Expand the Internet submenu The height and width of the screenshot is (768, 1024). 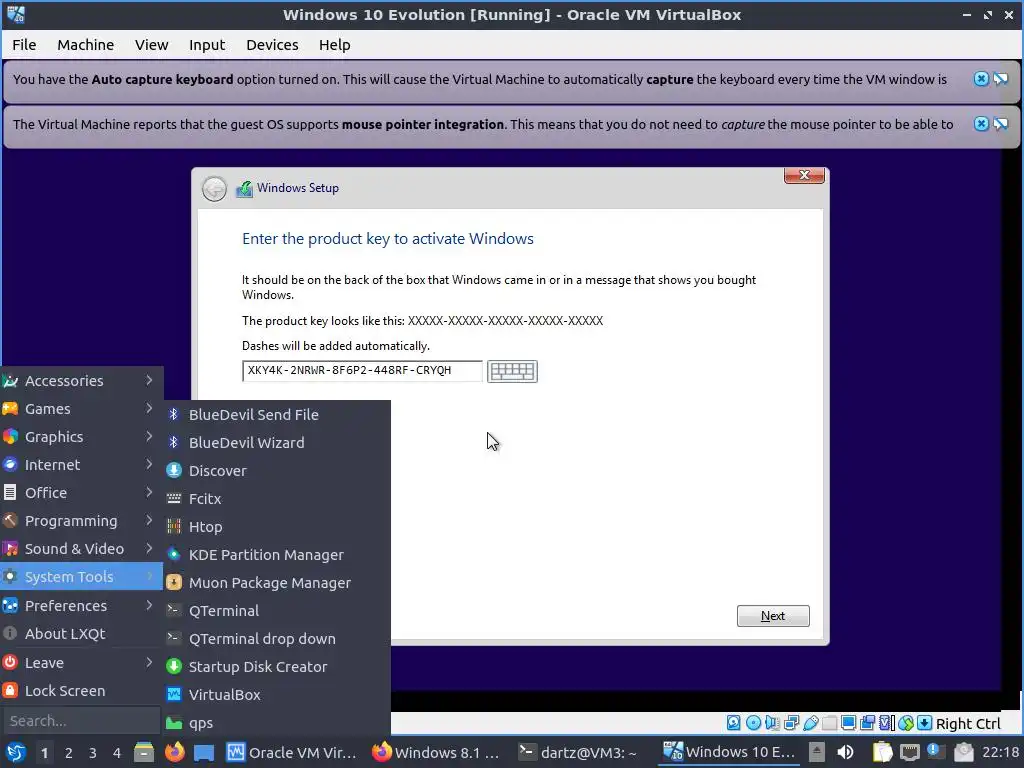point(81,464)
